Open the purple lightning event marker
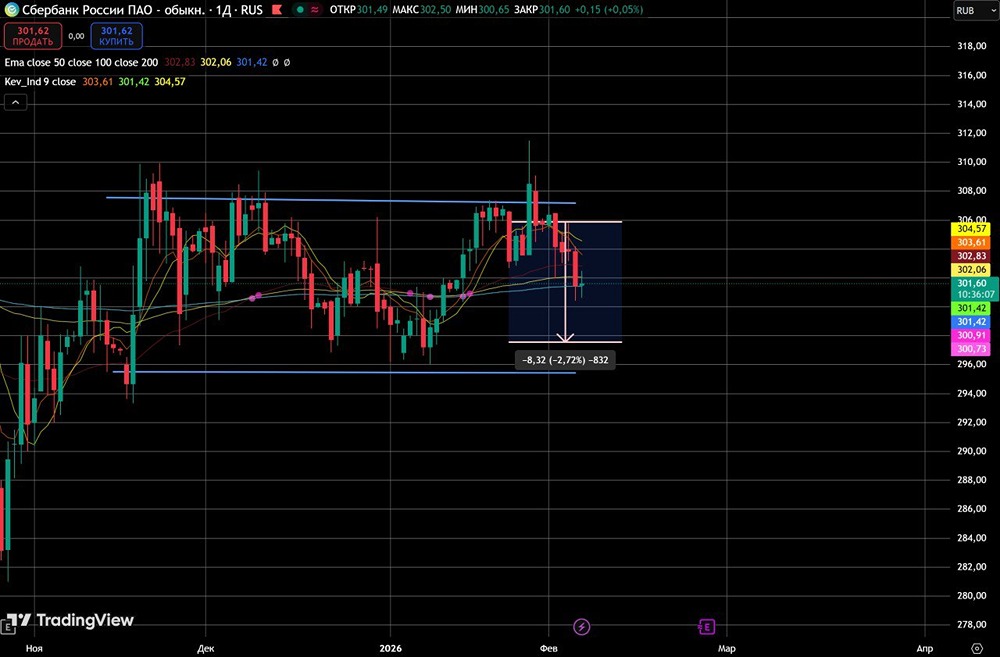 coord(582,626)
